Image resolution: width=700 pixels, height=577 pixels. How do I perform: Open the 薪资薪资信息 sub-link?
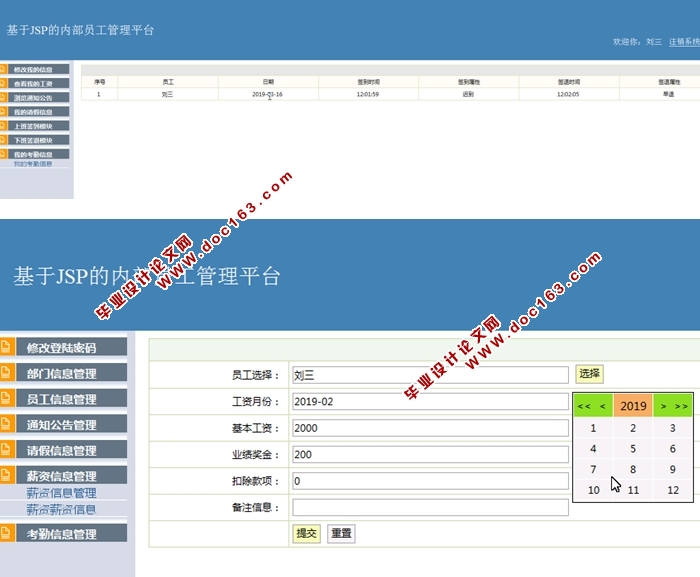61,510
